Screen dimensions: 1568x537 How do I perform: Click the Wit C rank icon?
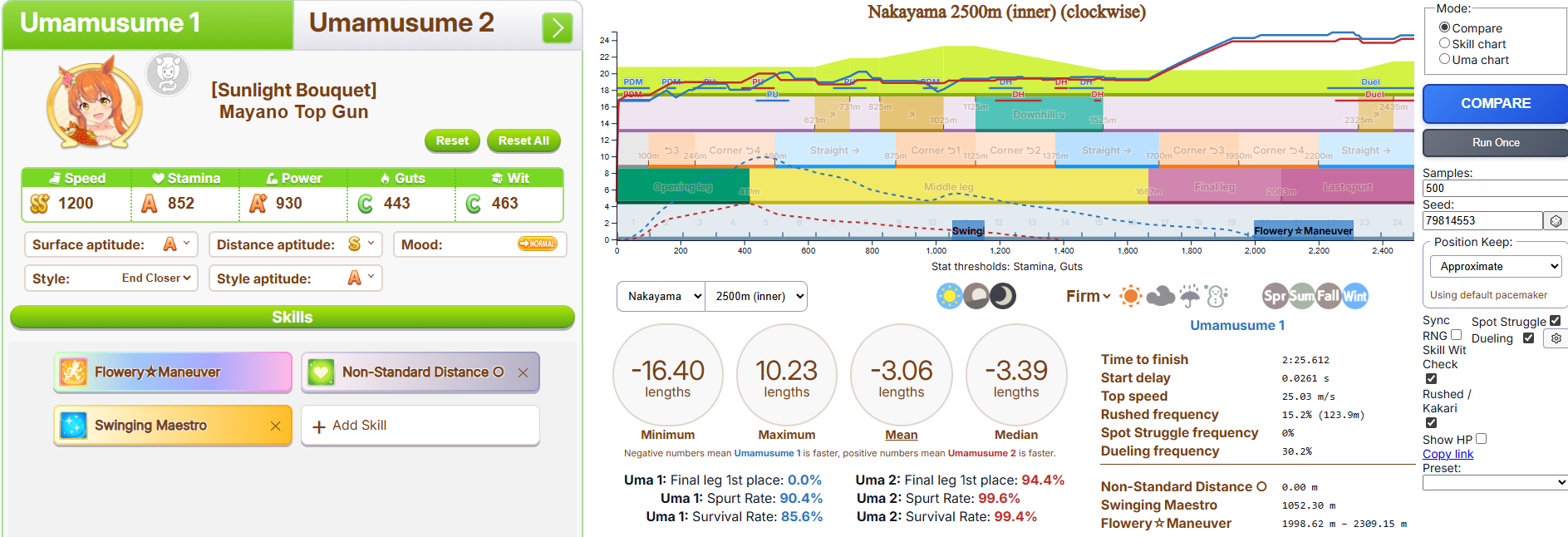[x=473, y=204]
